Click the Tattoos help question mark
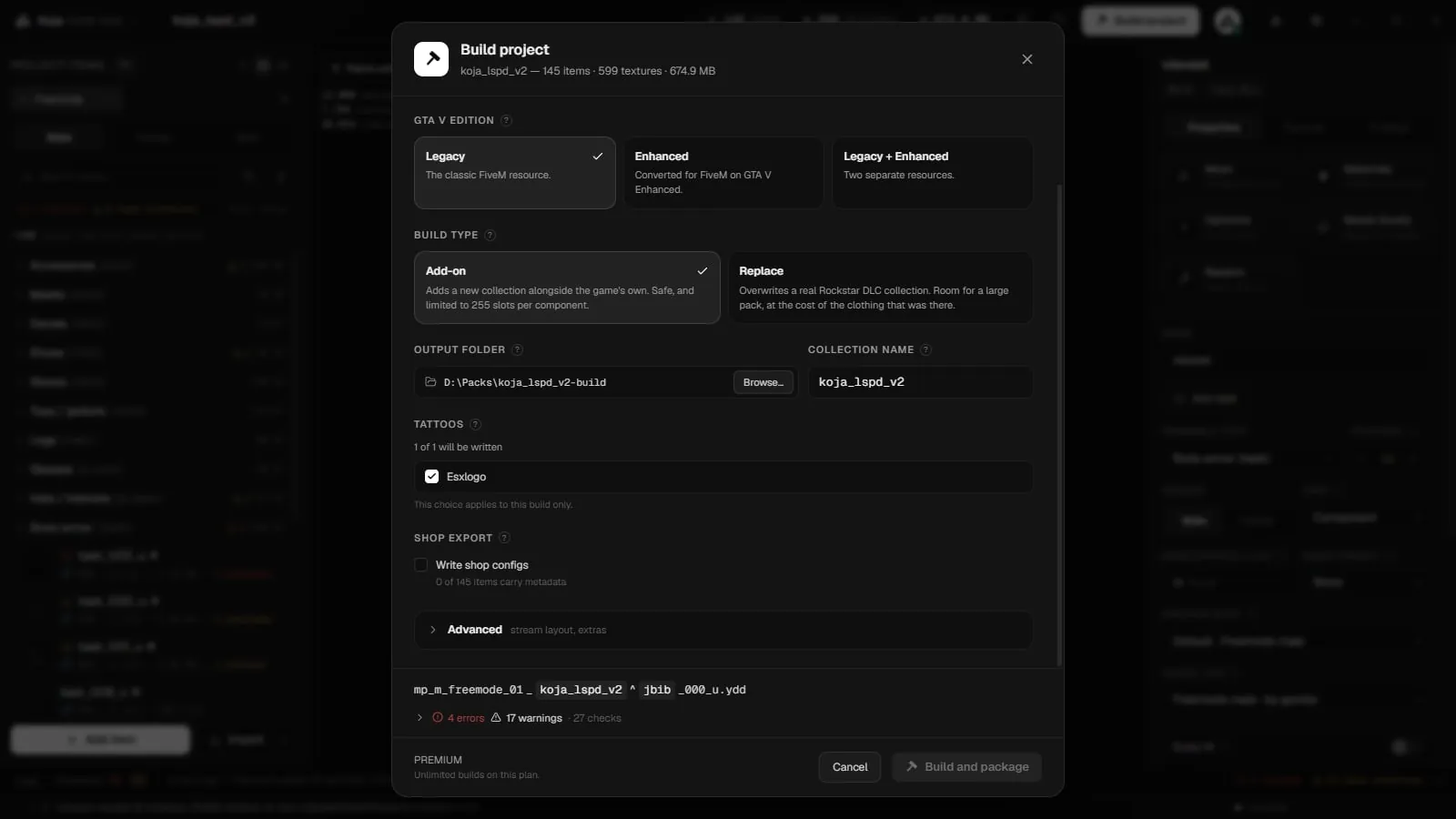Image resolution: width=1456 pixels, height=819 pixels. (475, 424)
